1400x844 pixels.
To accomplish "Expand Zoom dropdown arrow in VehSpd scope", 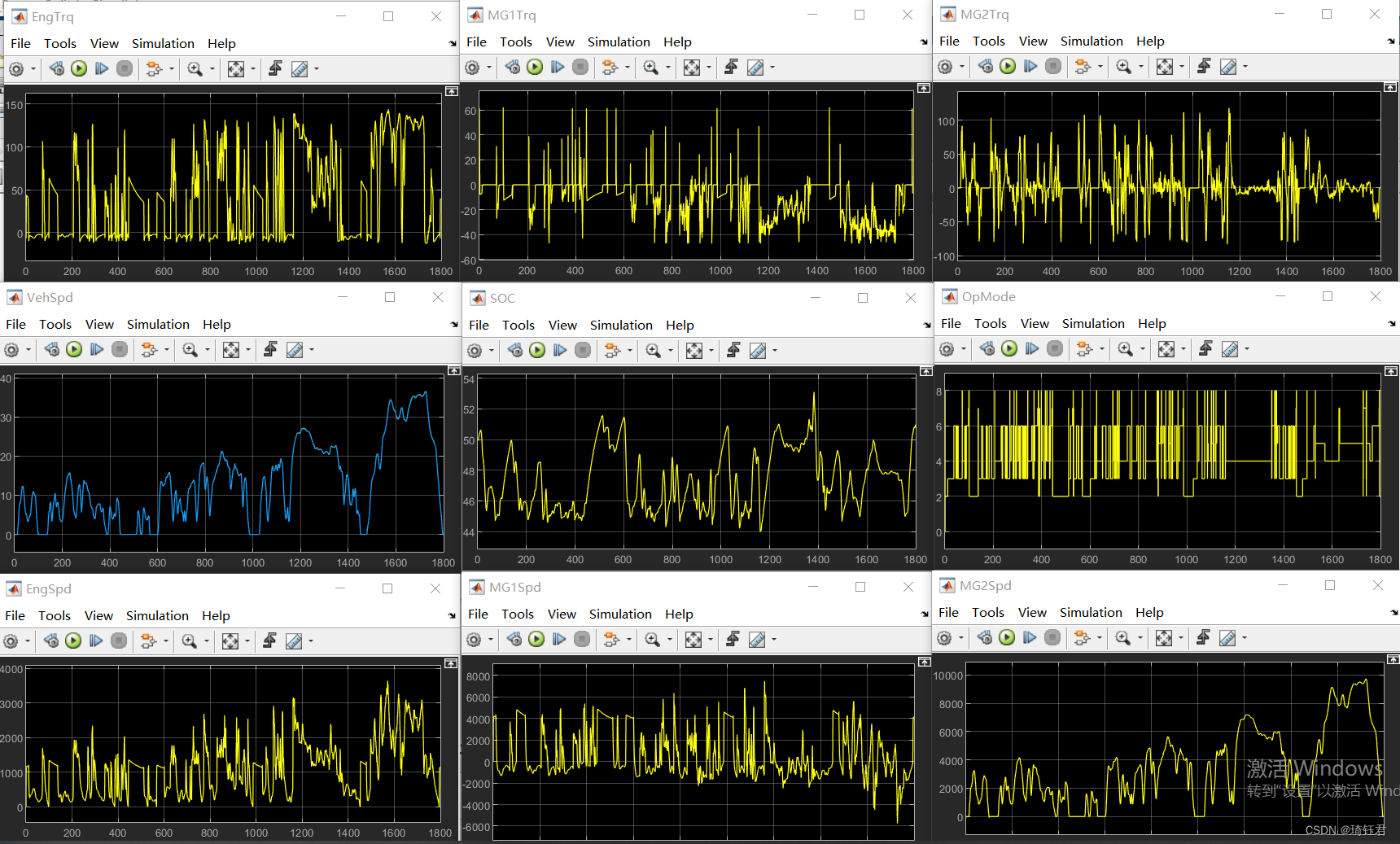I will 208,350.
